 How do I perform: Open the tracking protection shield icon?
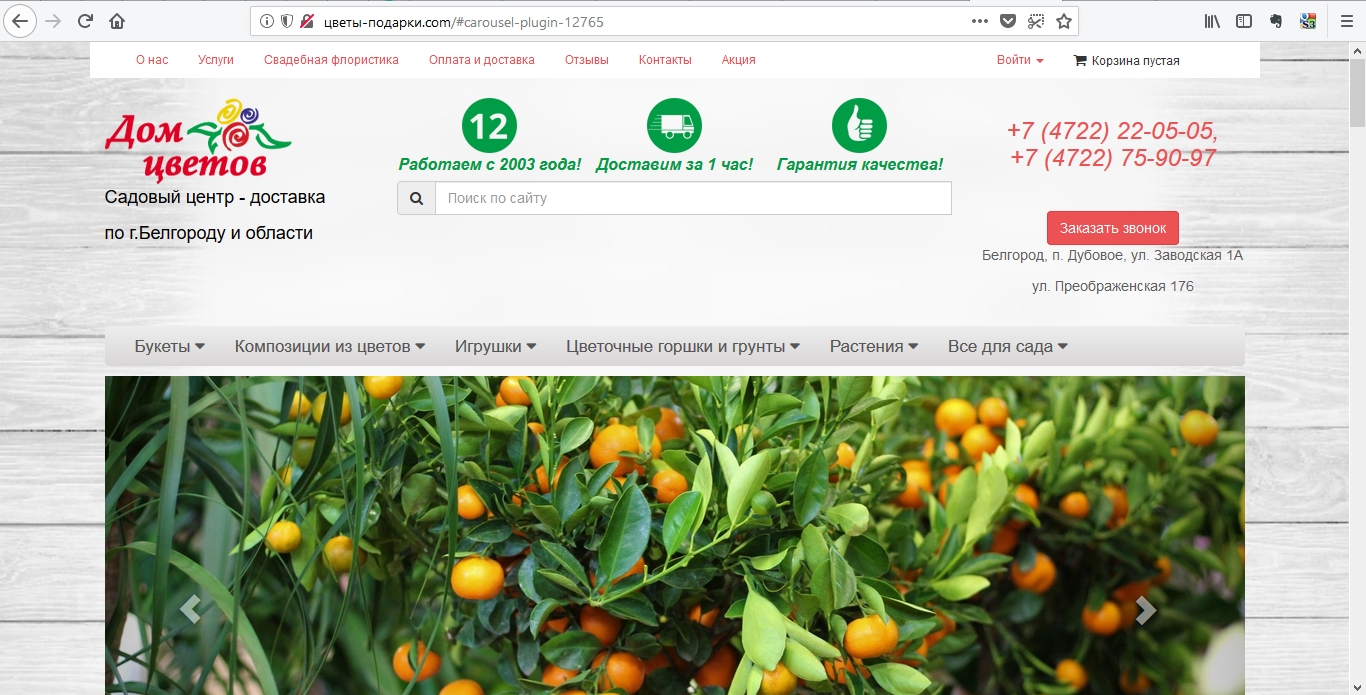(x=287, y=21)
